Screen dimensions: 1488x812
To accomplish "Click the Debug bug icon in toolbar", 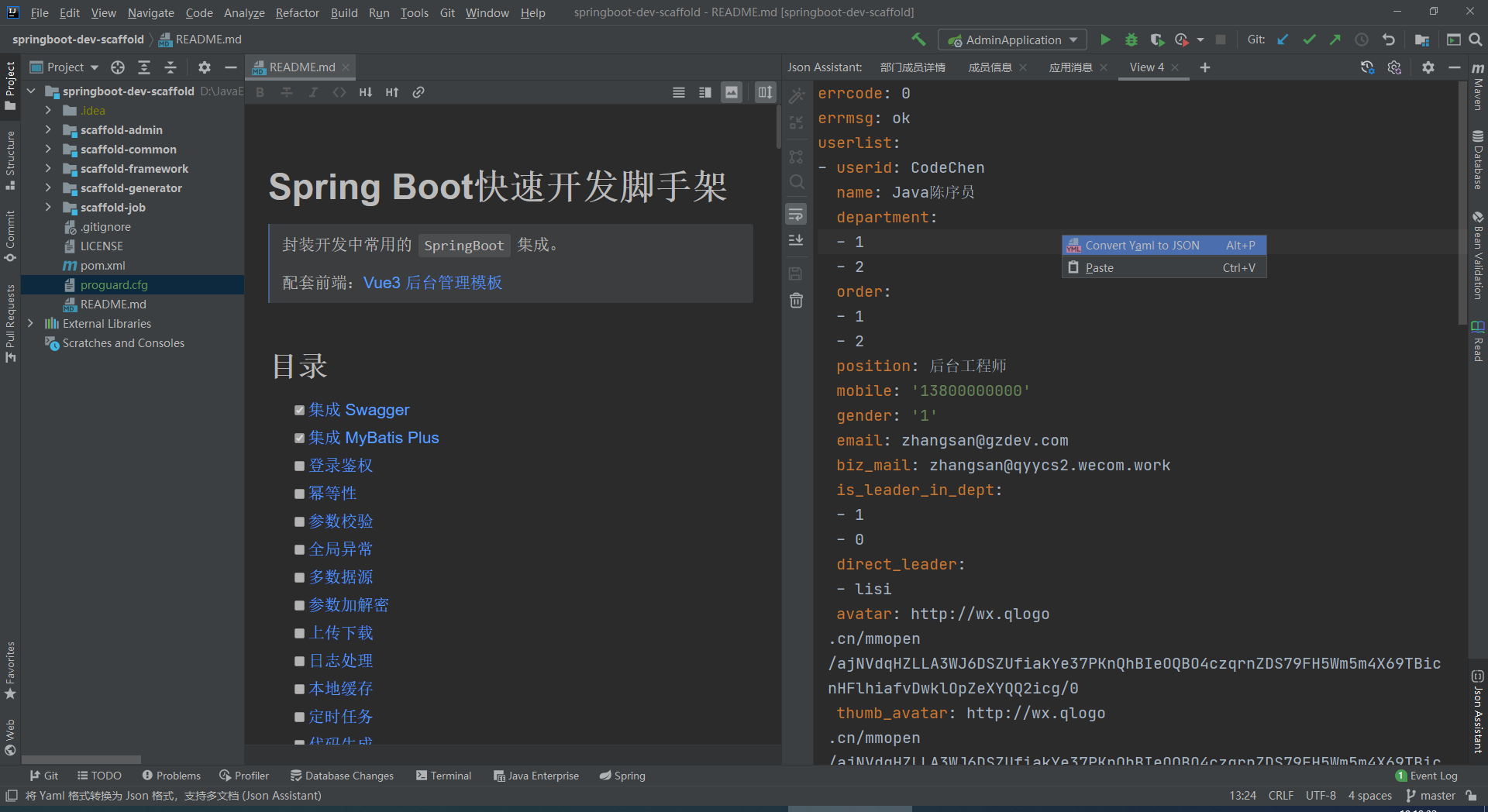I will pos(1131,40).
